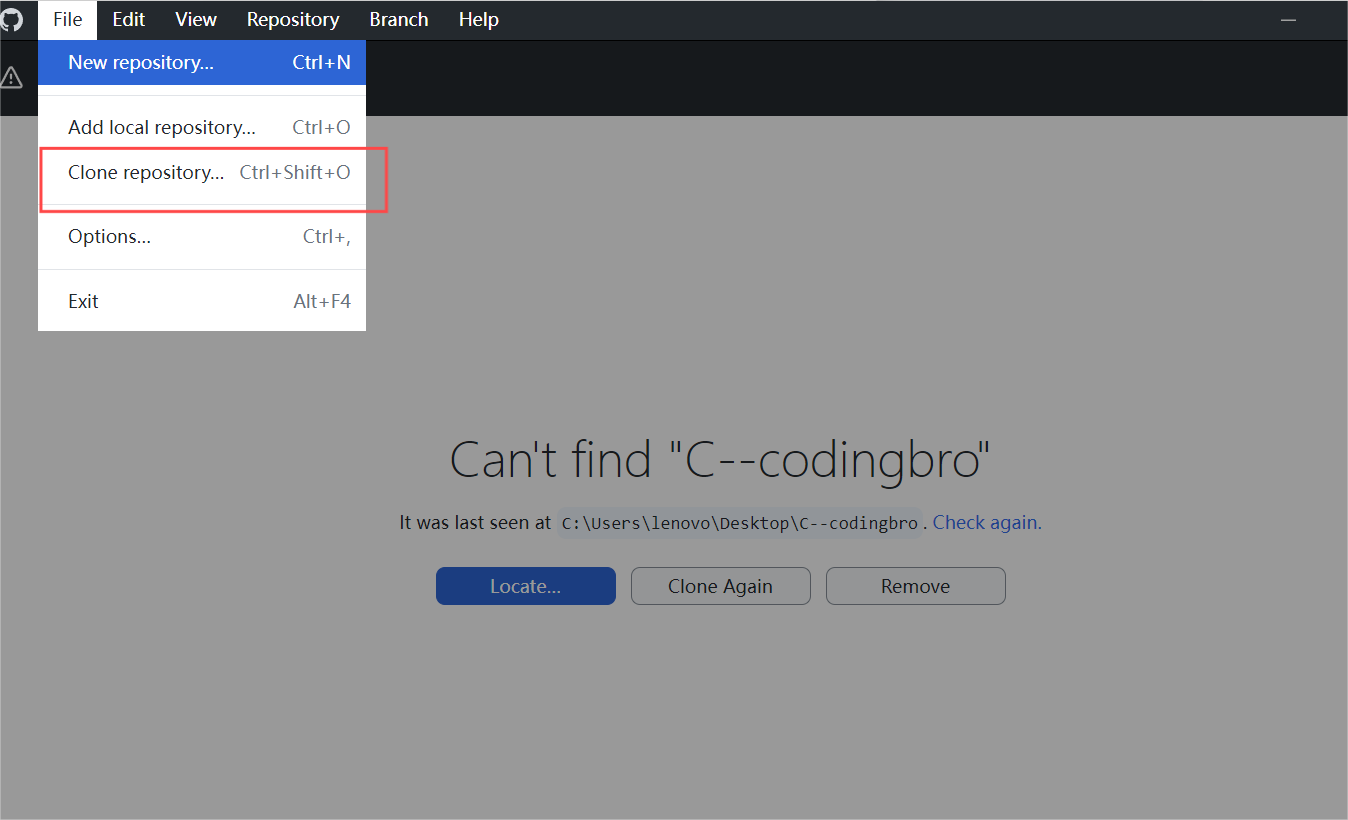This screenshot has width=1348, height=820.
Task: Choose Exit in the File menu
Action: point(202,301)
